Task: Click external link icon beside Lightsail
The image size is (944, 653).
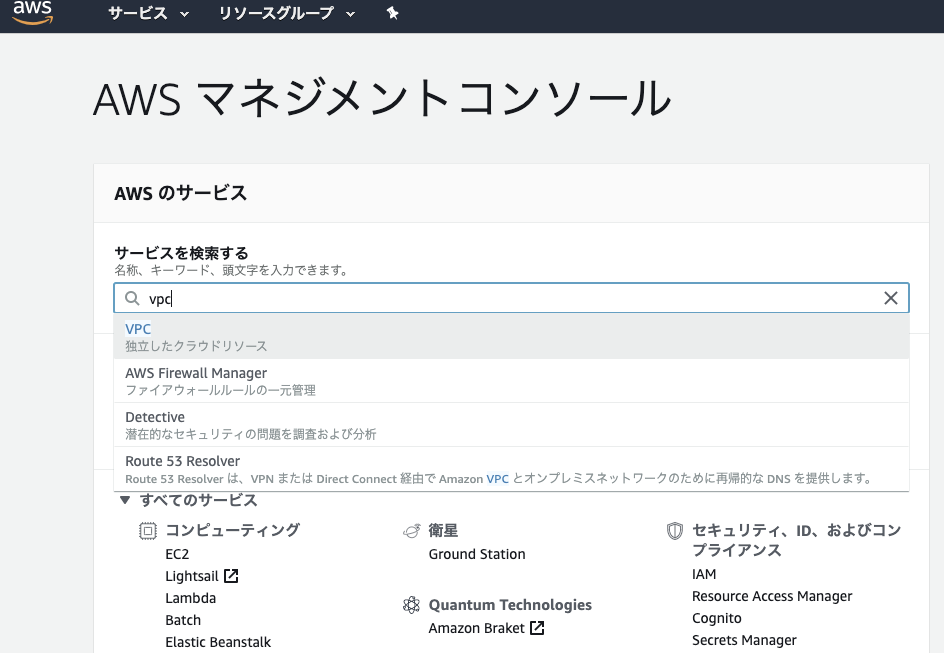Action: point(231,576)
